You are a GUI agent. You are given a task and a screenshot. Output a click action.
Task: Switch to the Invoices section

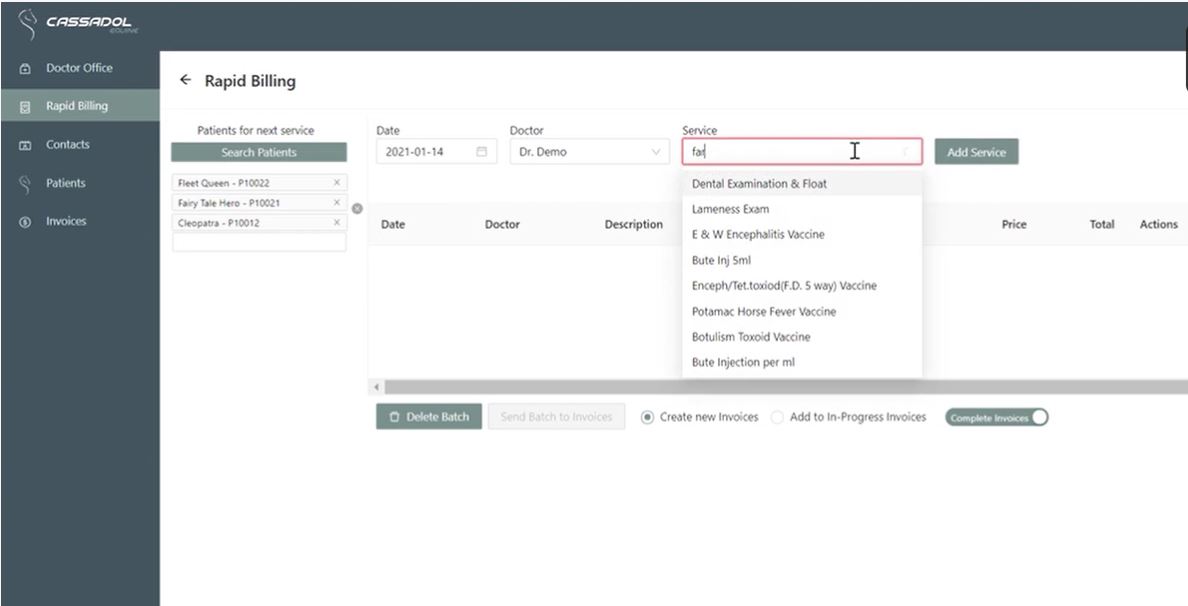(x=67, y=220)
